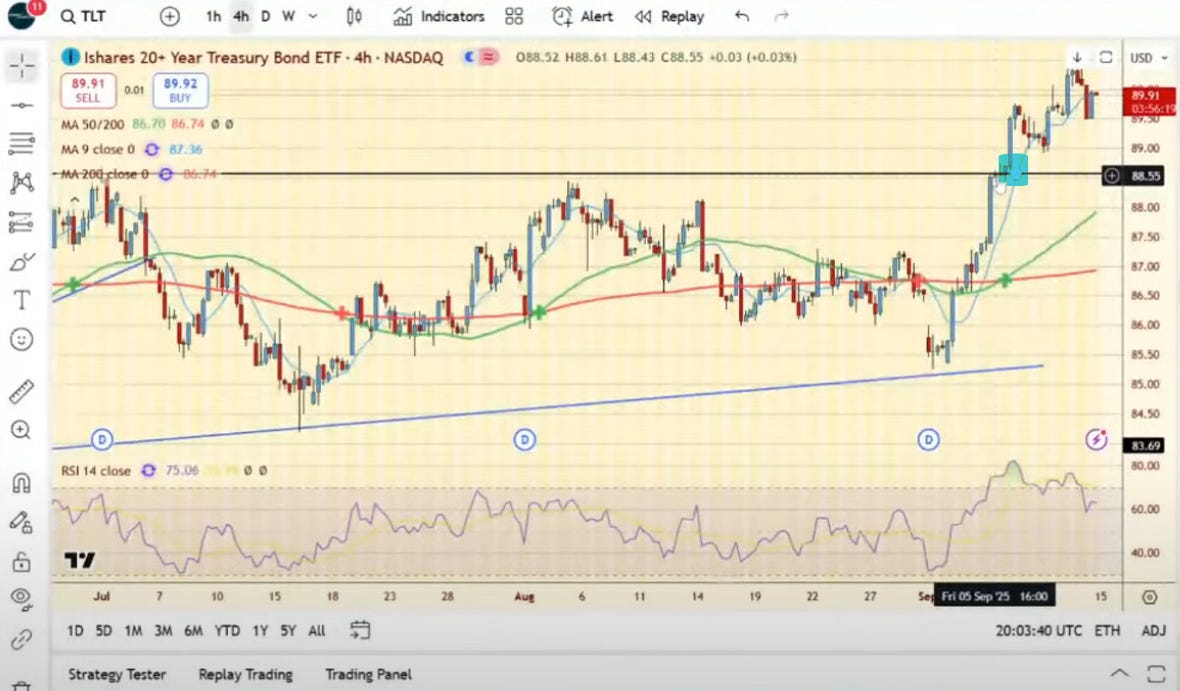
Task: Select the MA 200 close indicator legend
Action: 105,174
